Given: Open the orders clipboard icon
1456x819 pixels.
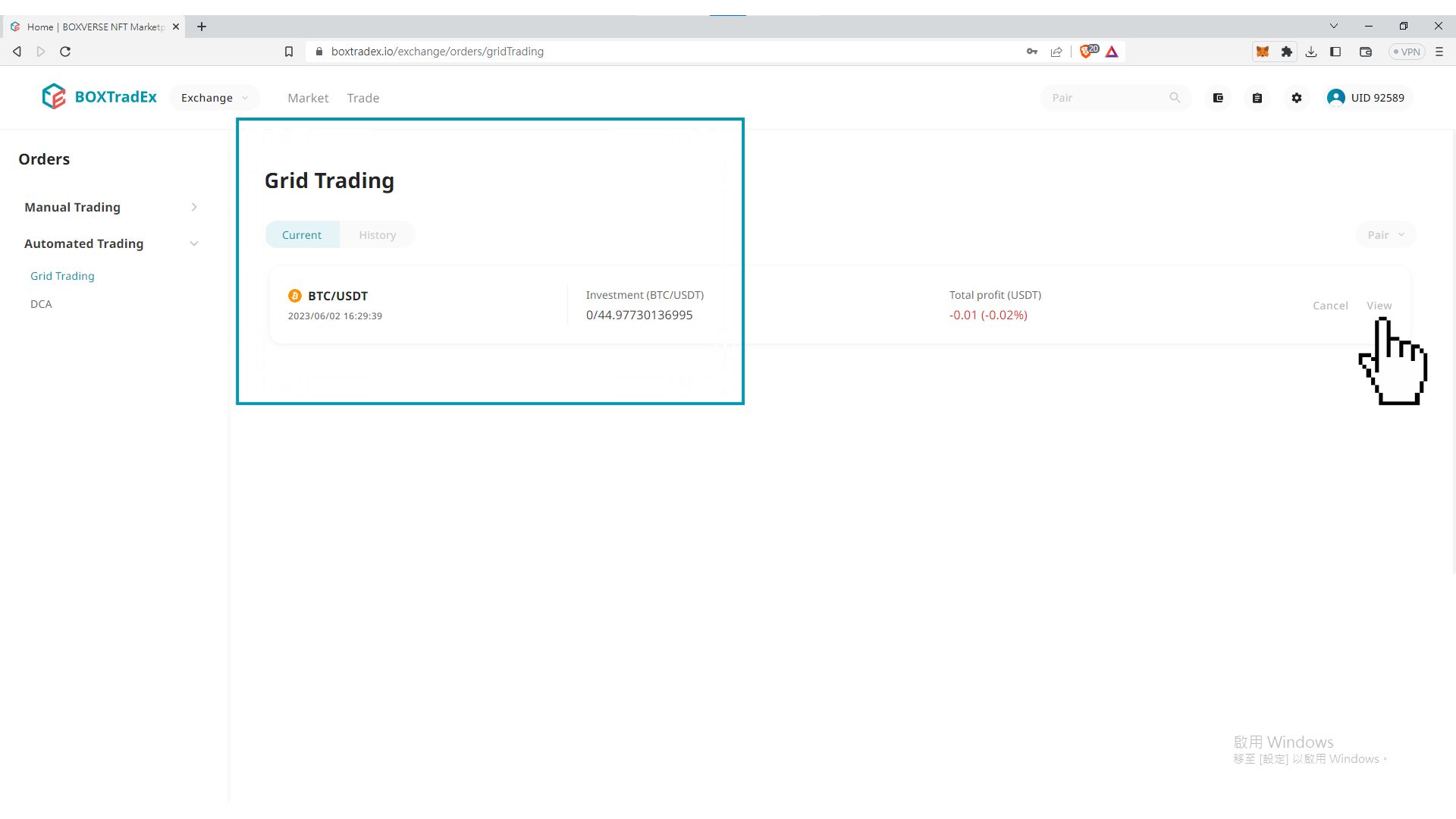Looking at the screenshot, I should click(x=1257, y=98).
